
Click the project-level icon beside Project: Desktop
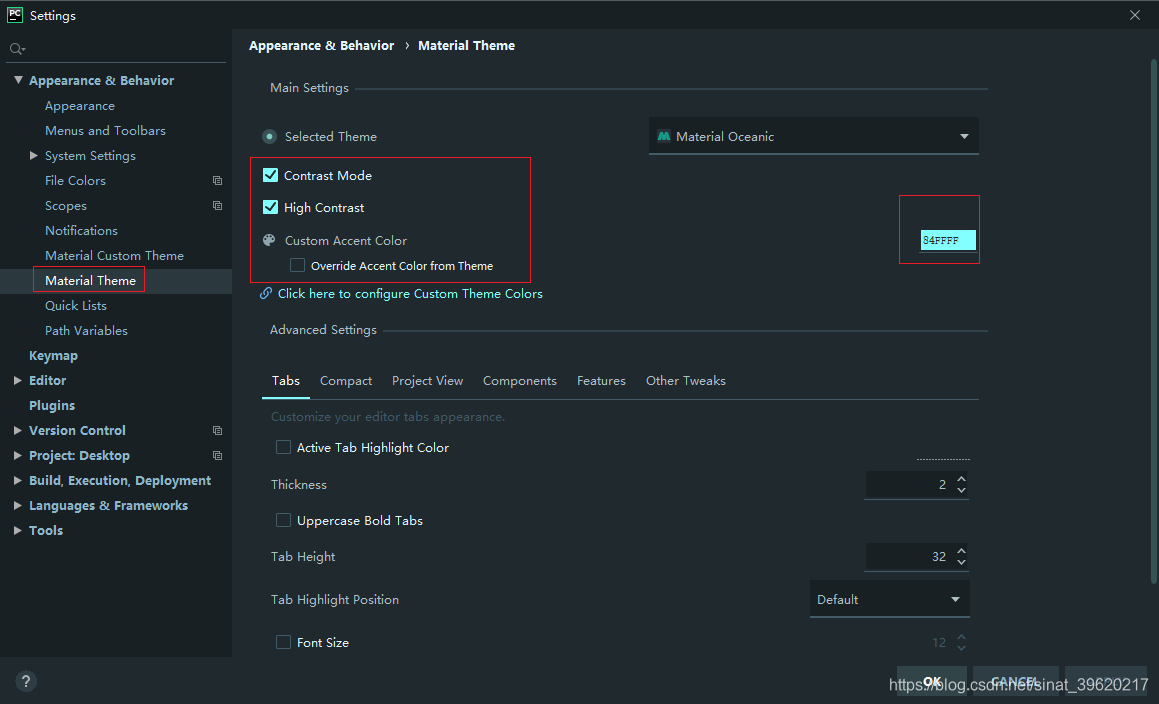217,456
